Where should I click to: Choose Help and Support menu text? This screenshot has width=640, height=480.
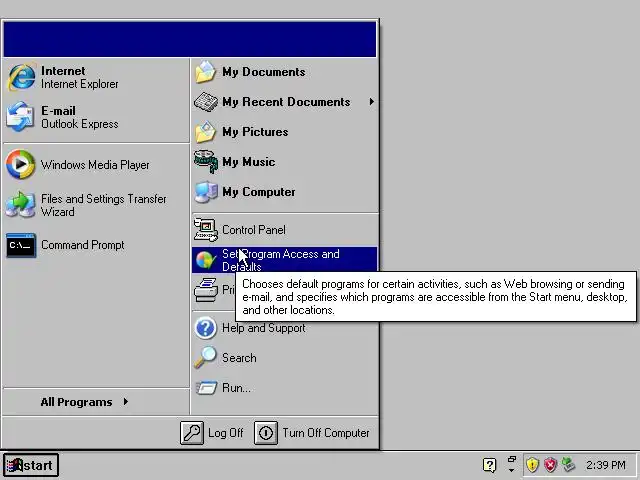264,328
